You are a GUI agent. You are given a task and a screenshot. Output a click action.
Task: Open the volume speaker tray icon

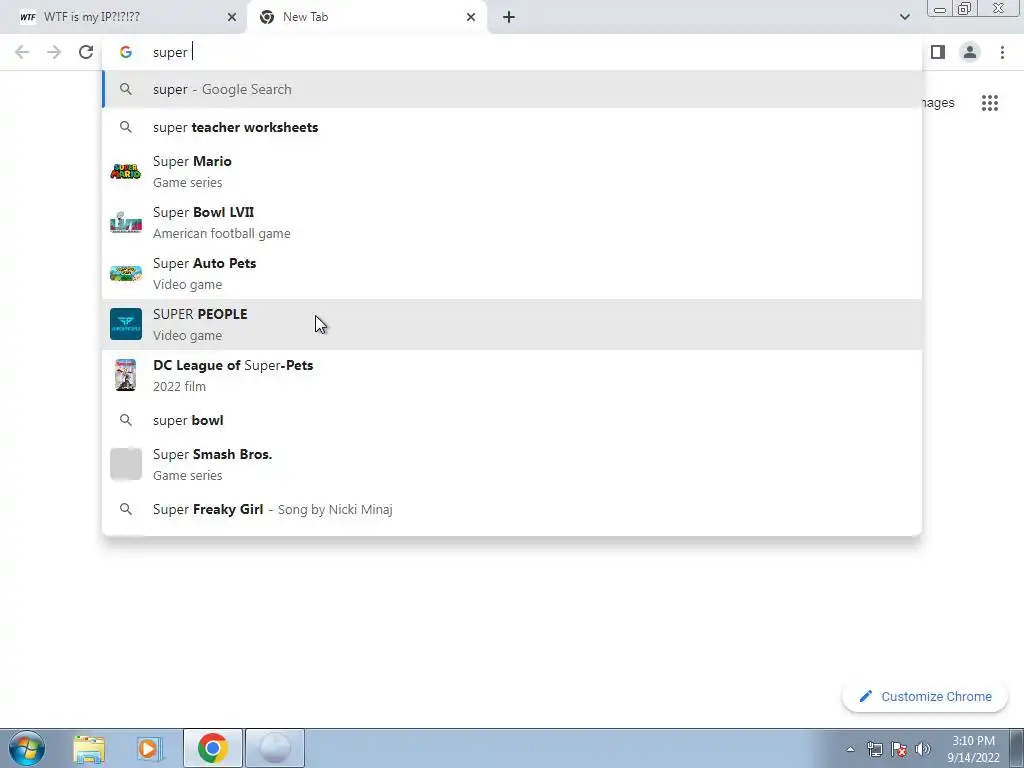point(923,749)
